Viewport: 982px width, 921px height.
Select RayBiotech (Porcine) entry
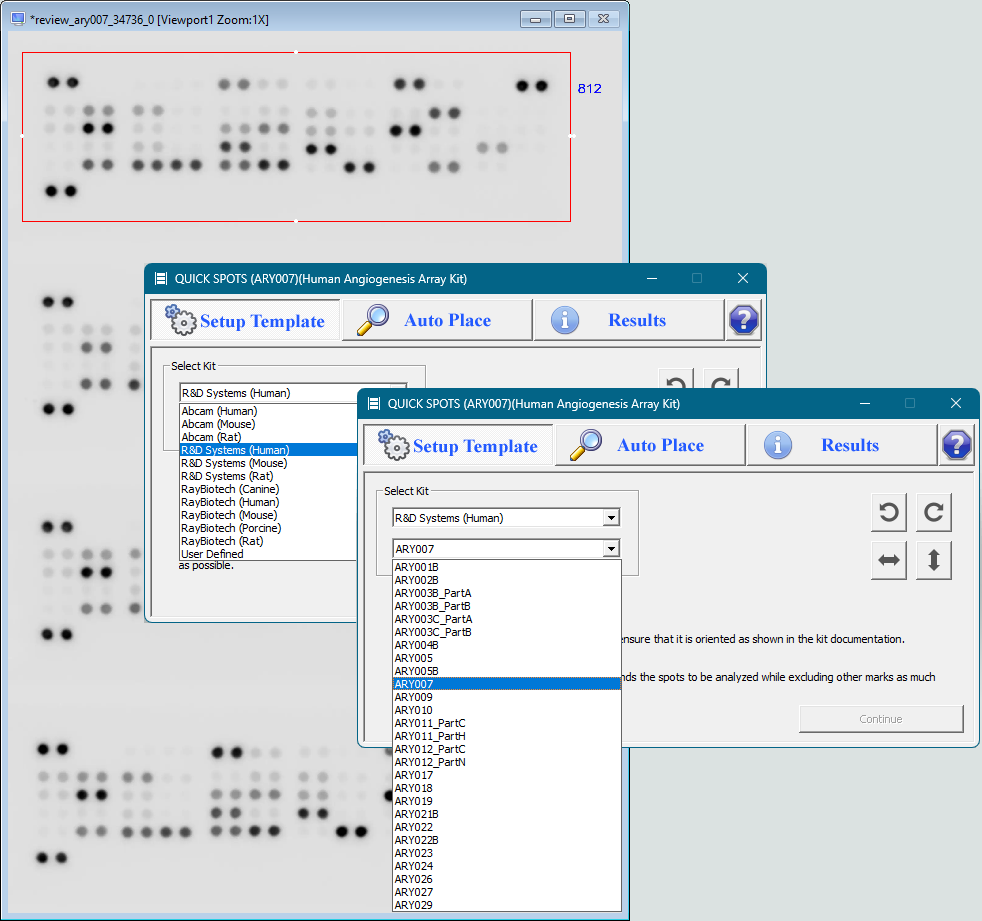[x=268, y=528]
